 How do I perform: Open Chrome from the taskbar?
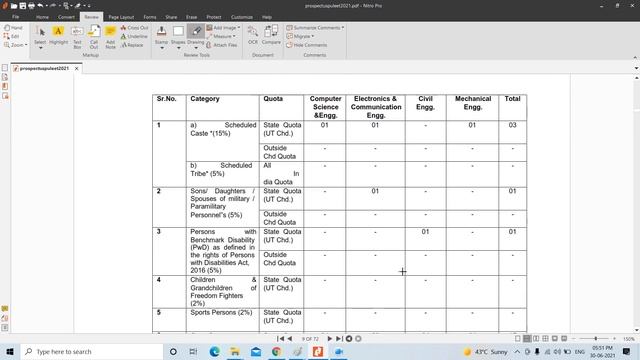point(276,351)
